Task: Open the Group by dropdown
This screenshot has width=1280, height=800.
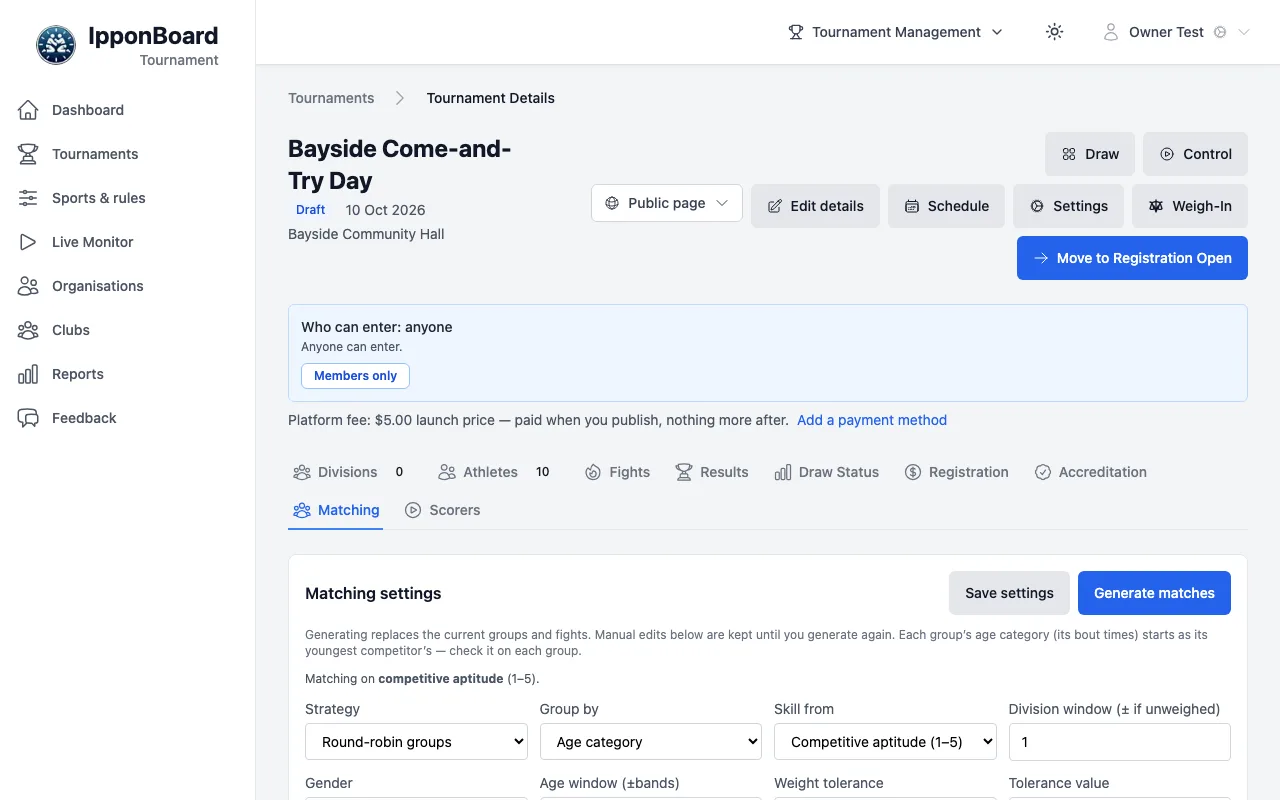Action: point(651,742)
